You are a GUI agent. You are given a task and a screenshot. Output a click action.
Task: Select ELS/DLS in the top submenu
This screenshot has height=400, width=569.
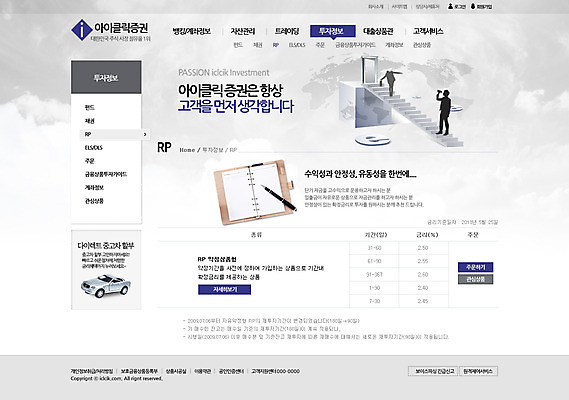(x=297, y=45)
